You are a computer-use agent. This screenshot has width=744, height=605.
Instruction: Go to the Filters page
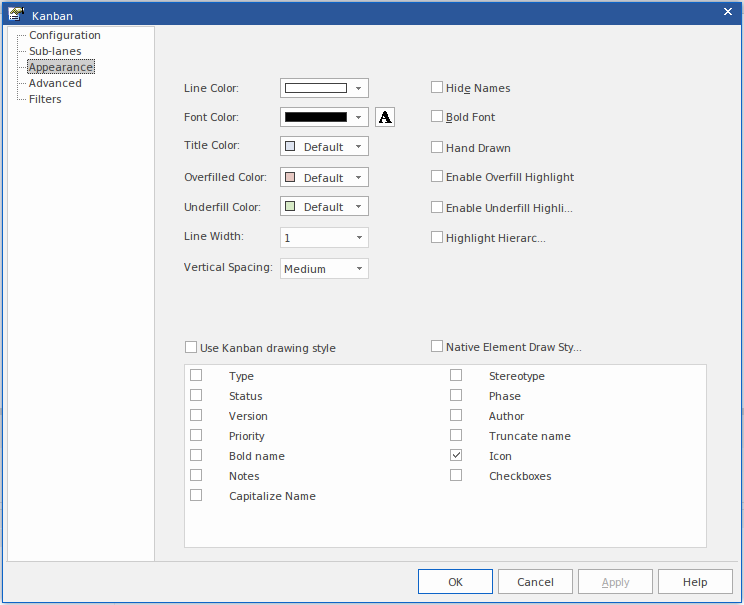[45, 99]
